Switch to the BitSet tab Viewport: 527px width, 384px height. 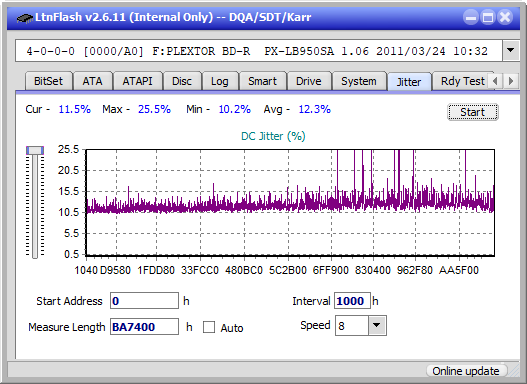point(48,81)
